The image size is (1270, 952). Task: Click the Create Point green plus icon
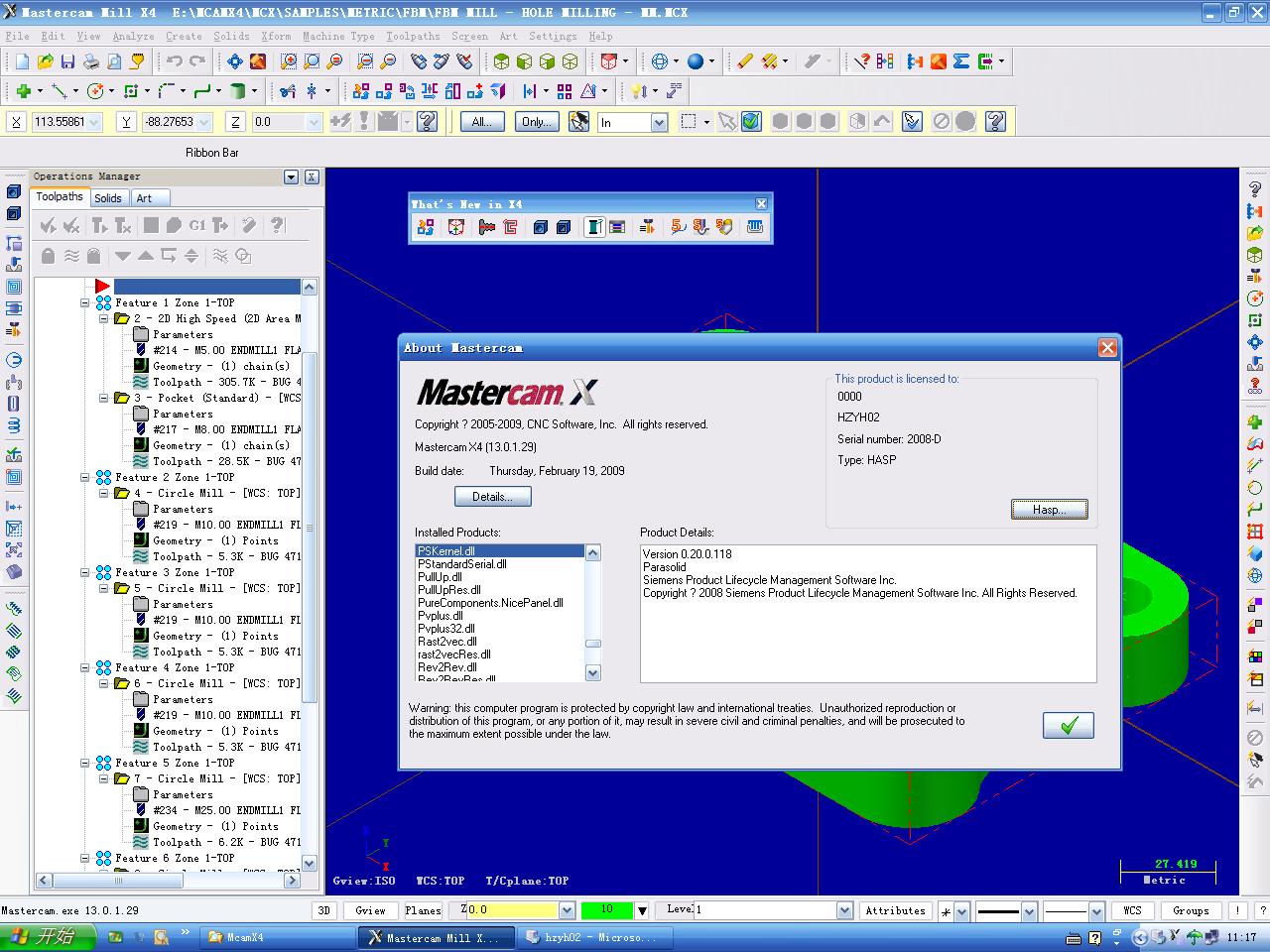pyautogui.click(x=22, y=91)
